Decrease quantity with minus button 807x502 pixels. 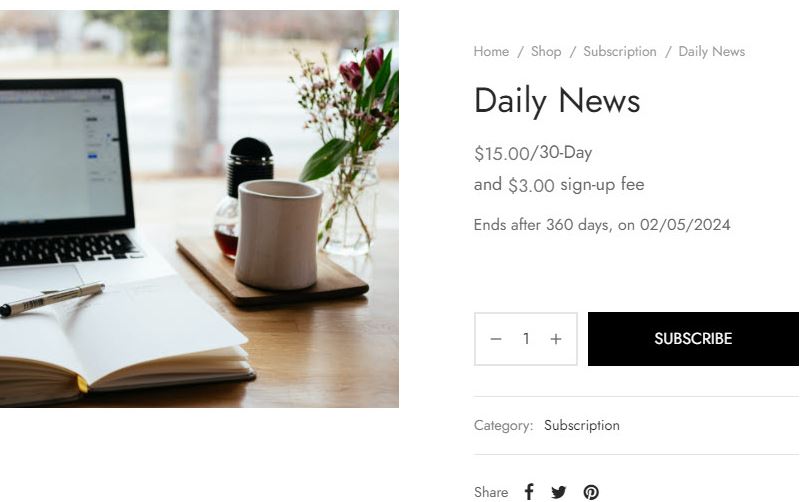(496, 339)
